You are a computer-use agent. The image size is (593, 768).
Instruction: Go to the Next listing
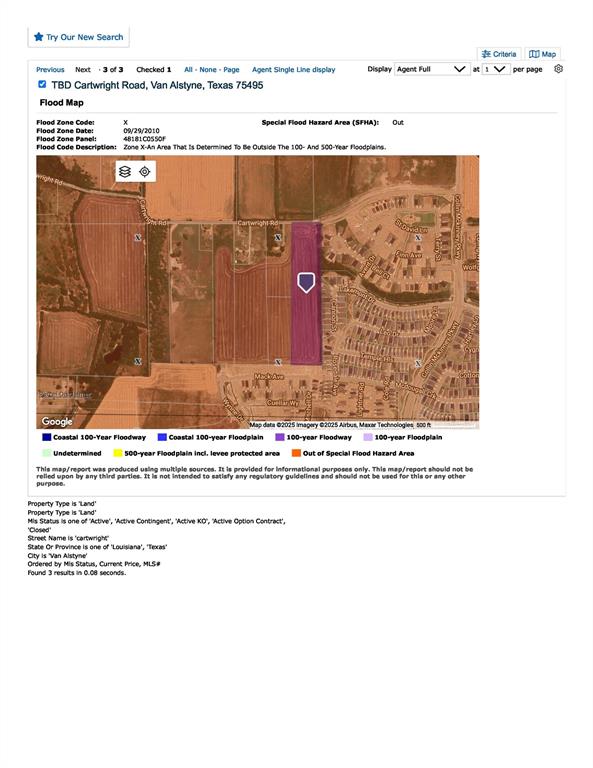coord(83,70)
